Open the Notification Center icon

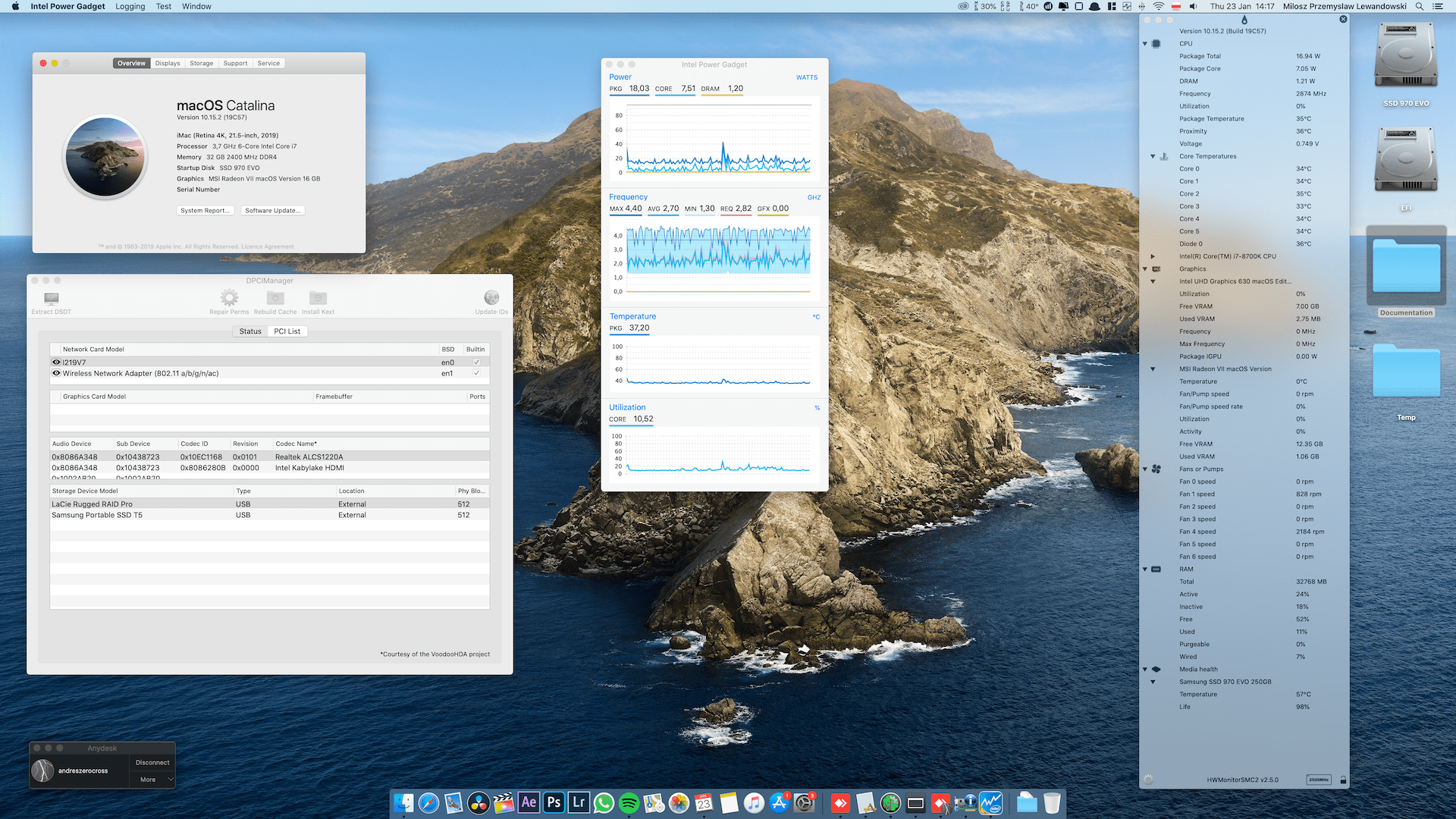[x=1437, y=6]
